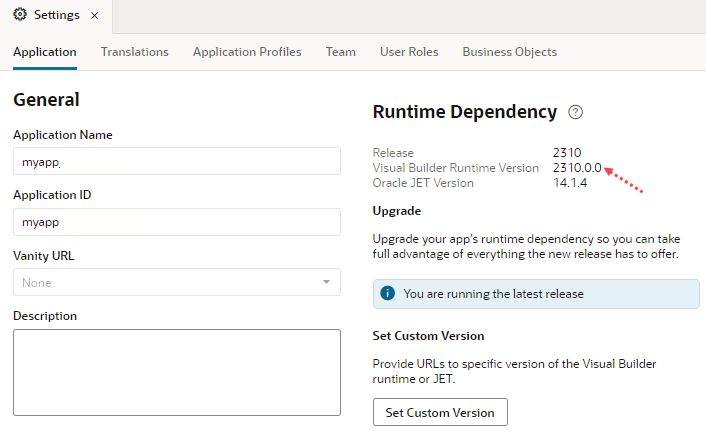Go to the Team tab

tap(340, 52)
